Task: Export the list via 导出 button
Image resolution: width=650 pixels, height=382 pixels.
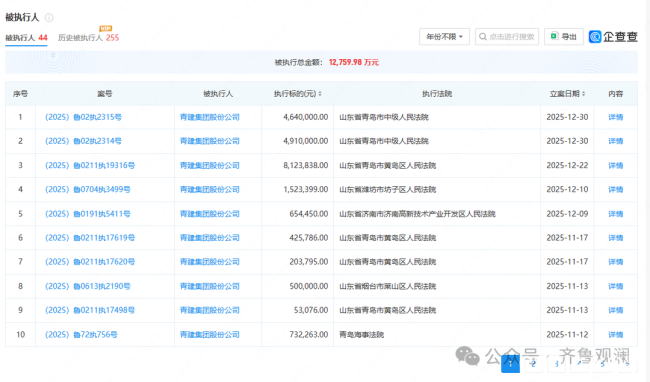Action: [564, 37]
